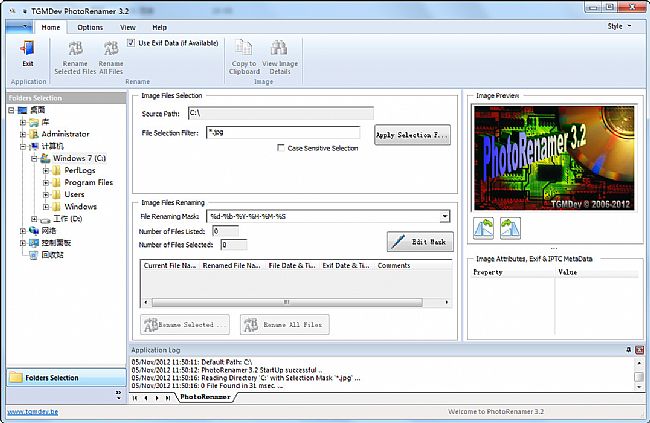650x423 pixels.
Task: Click the sidebar configure chevrons icon
Action: point(119,394)
